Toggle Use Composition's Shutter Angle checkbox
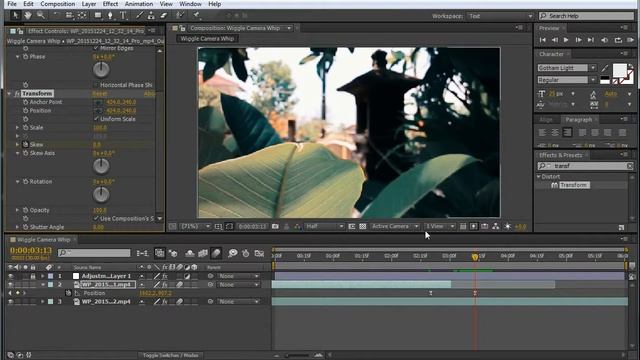The width and height of the screenshot is (640, 360). (96, 218)
